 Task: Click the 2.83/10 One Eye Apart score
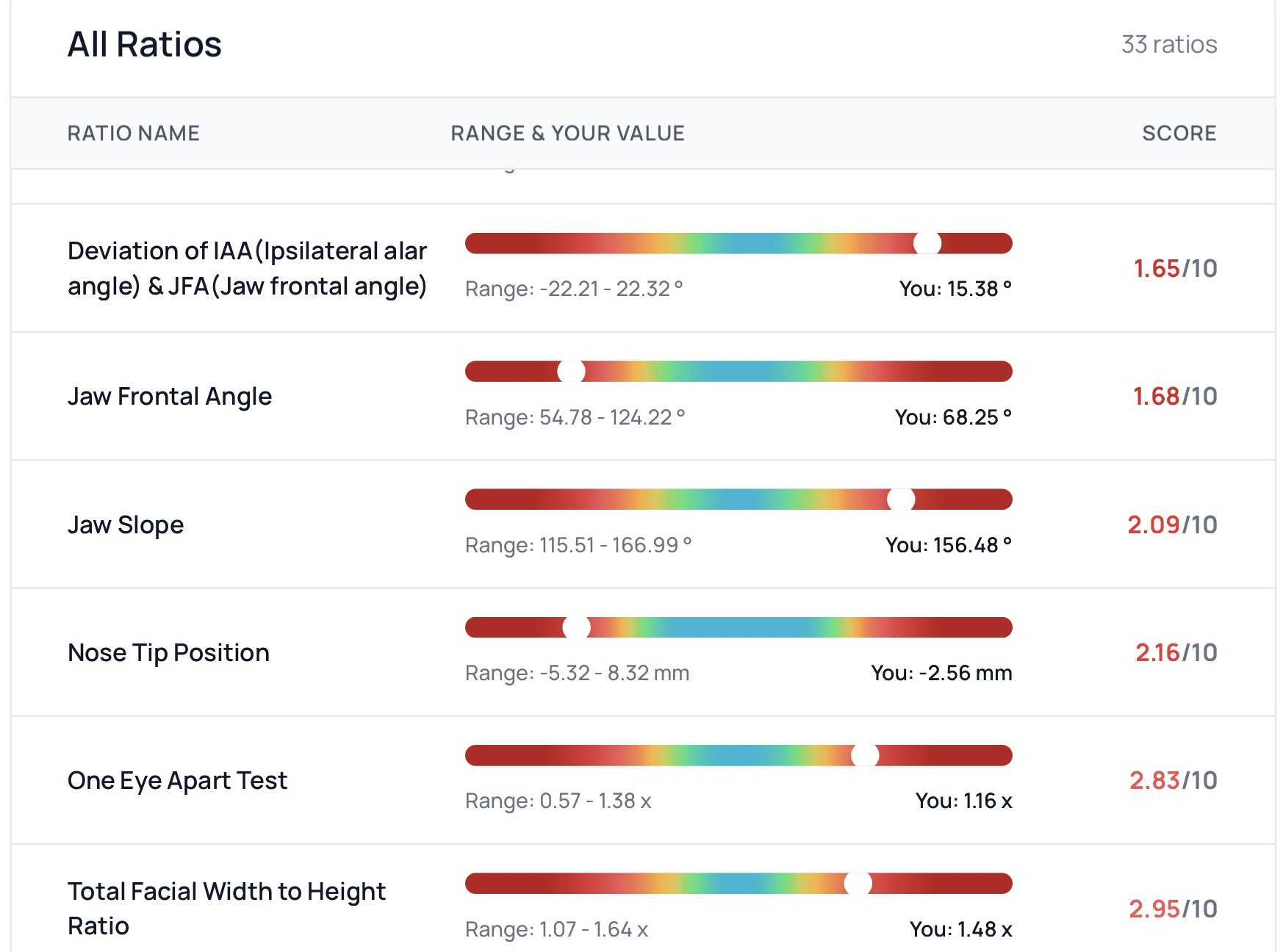[x=1173, y=781]
